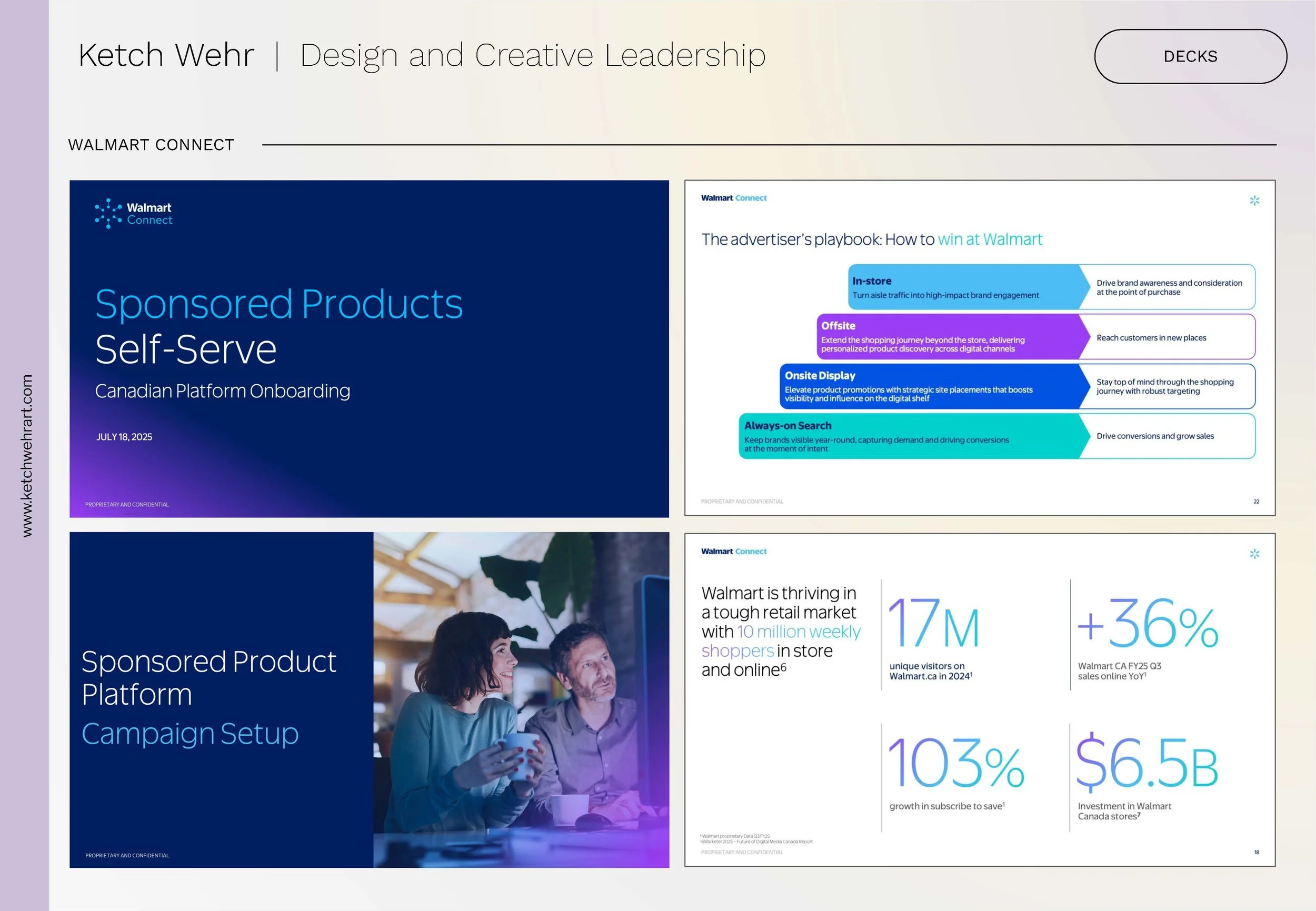Viewport: 1316px width, 911px height.
Task: Click the DECKS pill button
Action: (x=1190, y=56)
